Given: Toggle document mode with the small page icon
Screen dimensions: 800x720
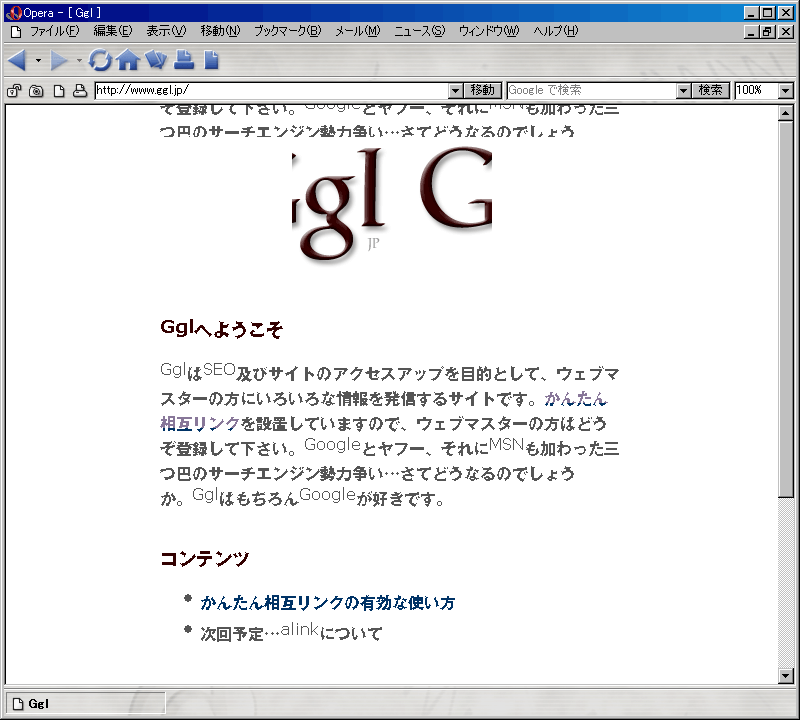Looking at the screenshot, I should tap(59, 91).
